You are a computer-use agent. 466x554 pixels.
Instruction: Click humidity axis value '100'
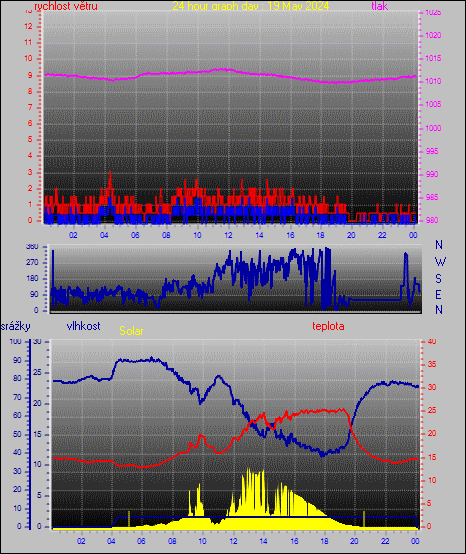[16, 341]
